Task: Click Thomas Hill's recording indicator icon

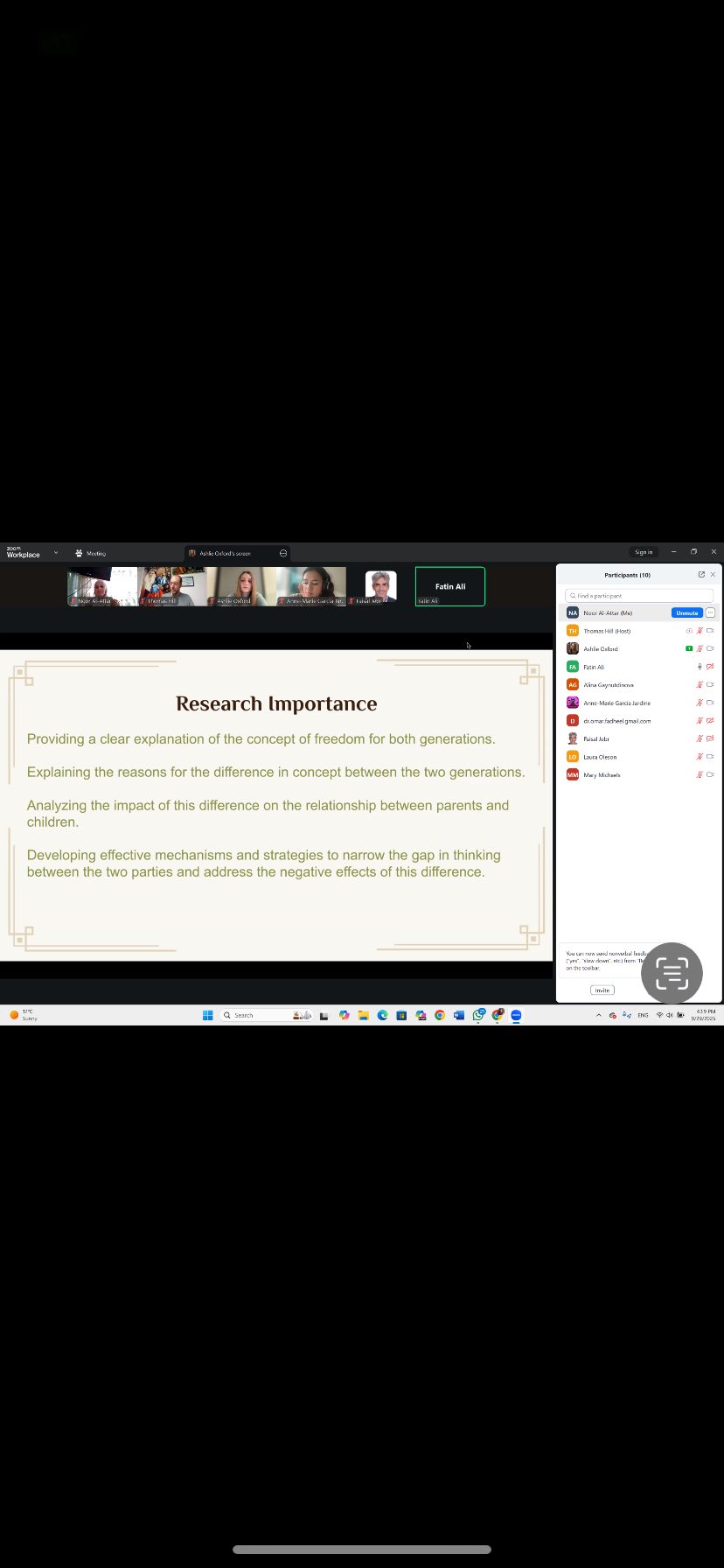Action: [x=689, y=631]
